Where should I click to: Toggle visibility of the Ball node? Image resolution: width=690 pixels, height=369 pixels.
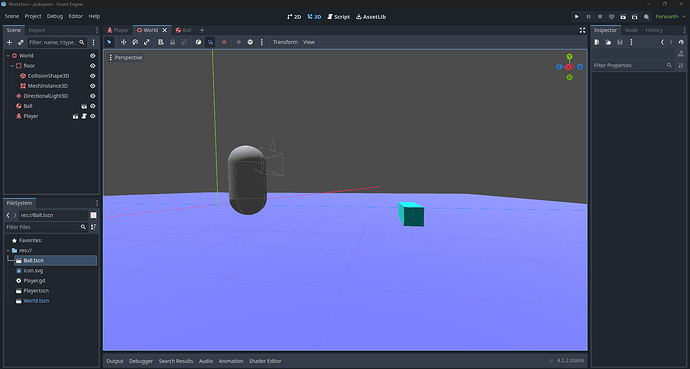pyautogui.click(x=92, y=106)
